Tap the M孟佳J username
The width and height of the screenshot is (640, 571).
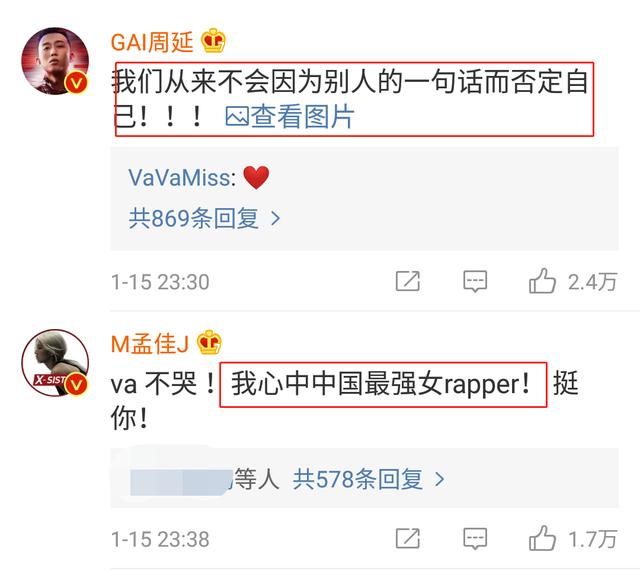[x=150, y=344]
